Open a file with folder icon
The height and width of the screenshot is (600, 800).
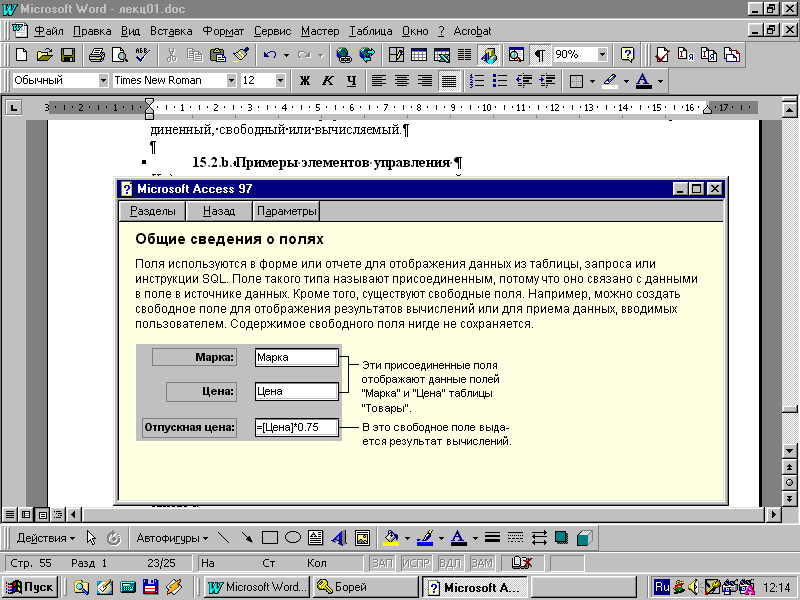(x=44, y=55)
